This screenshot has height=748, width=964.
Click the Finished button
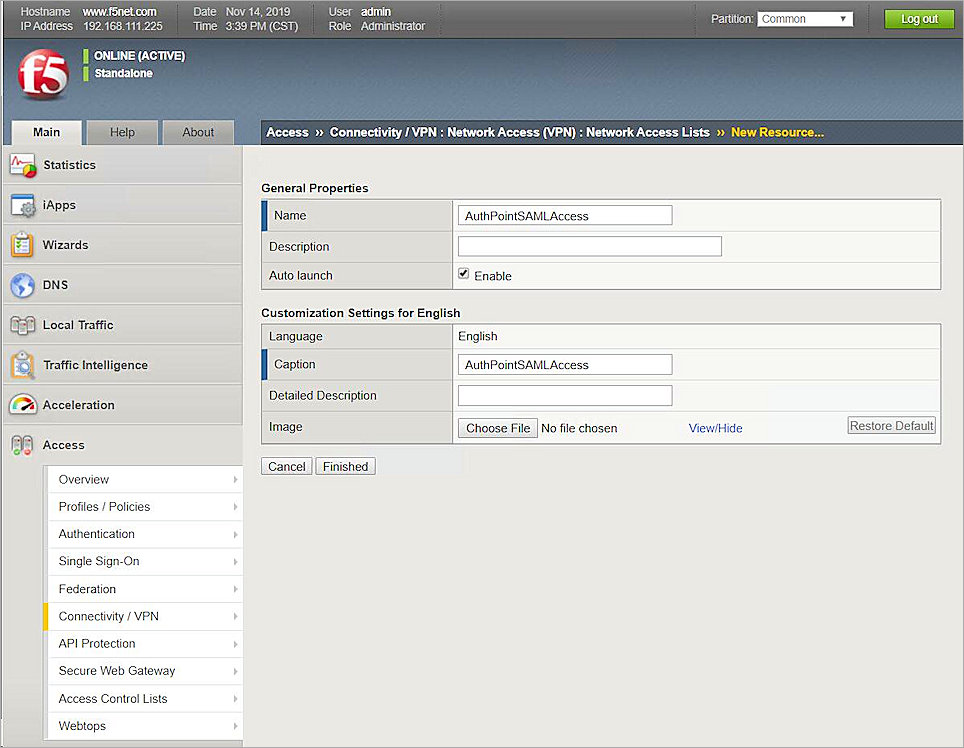tap(345, 466)
